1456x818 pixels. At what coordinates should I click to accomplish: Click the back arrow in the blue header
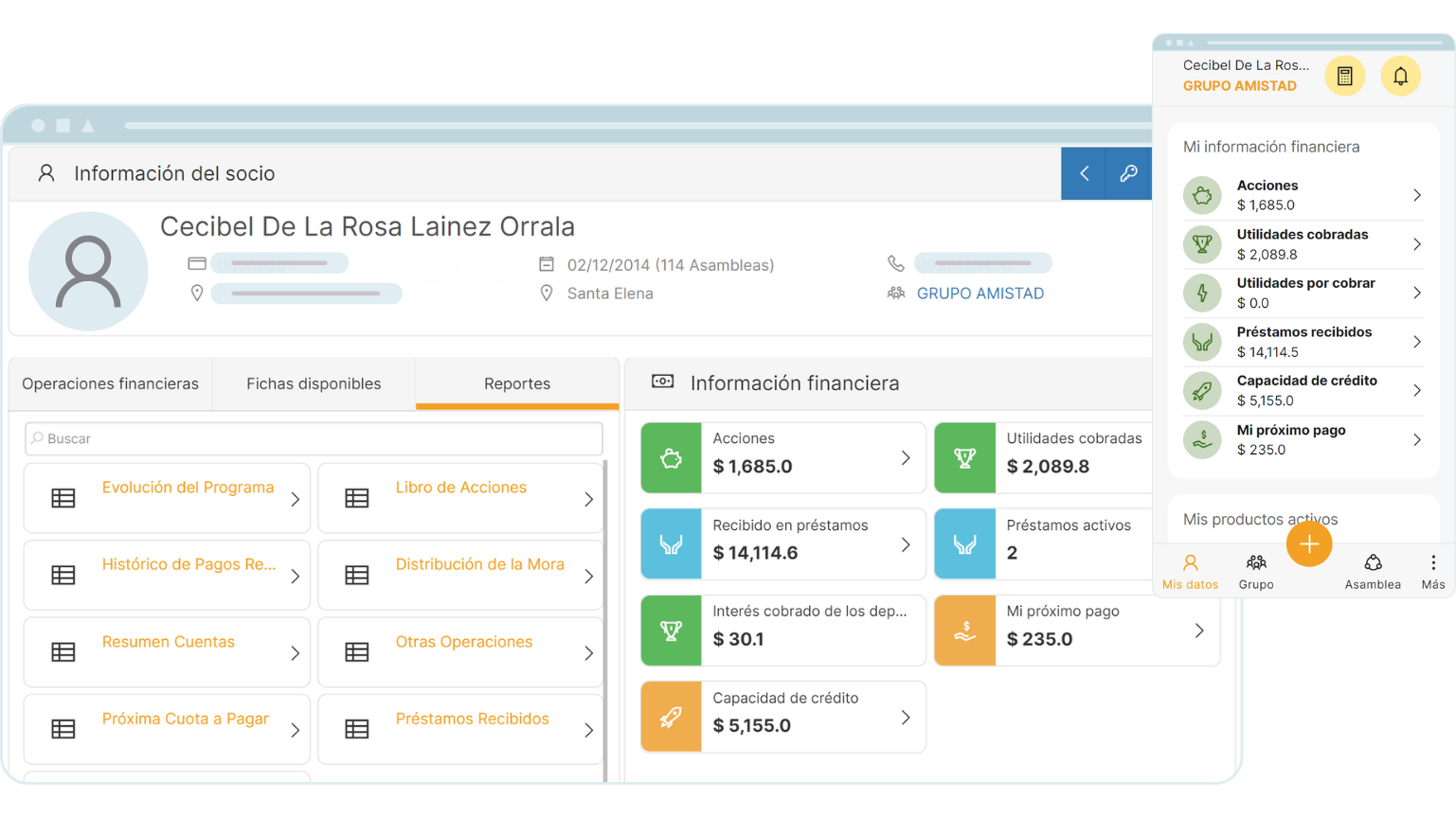[1083, 173]
